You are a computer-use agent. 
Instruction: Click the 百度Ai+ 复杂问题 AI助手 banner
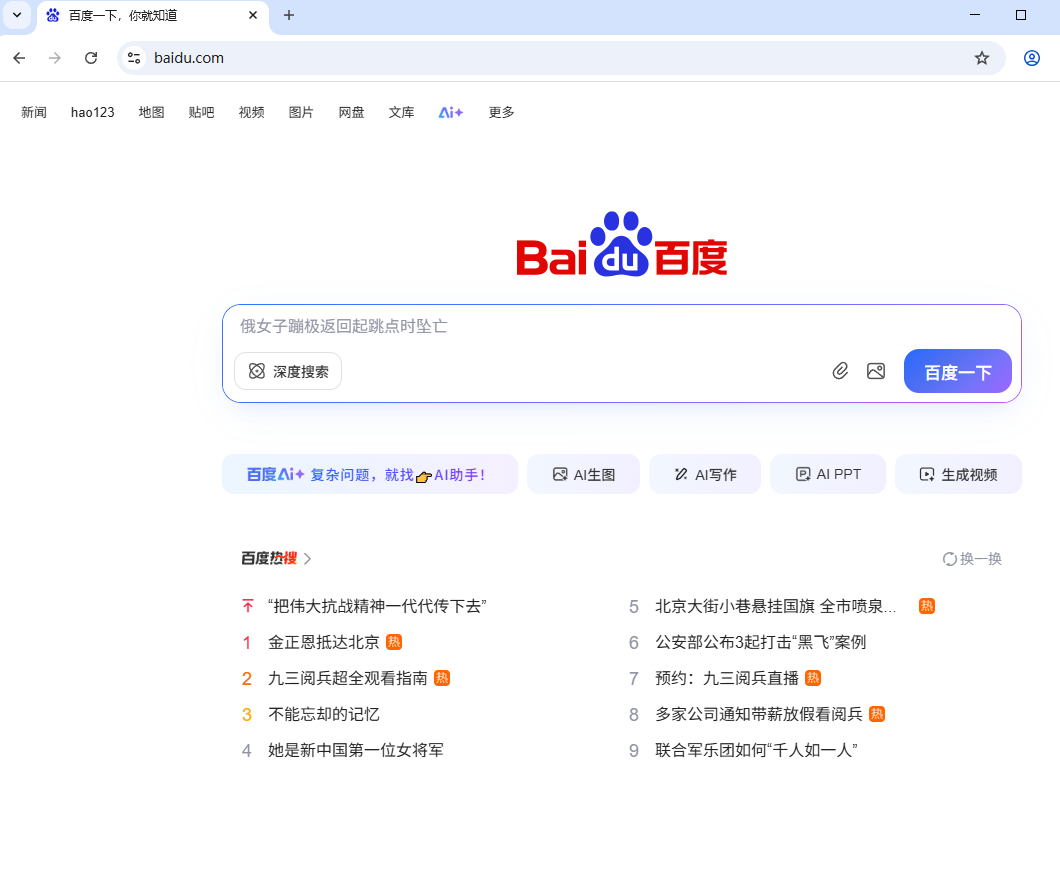[x=370, y=474]
